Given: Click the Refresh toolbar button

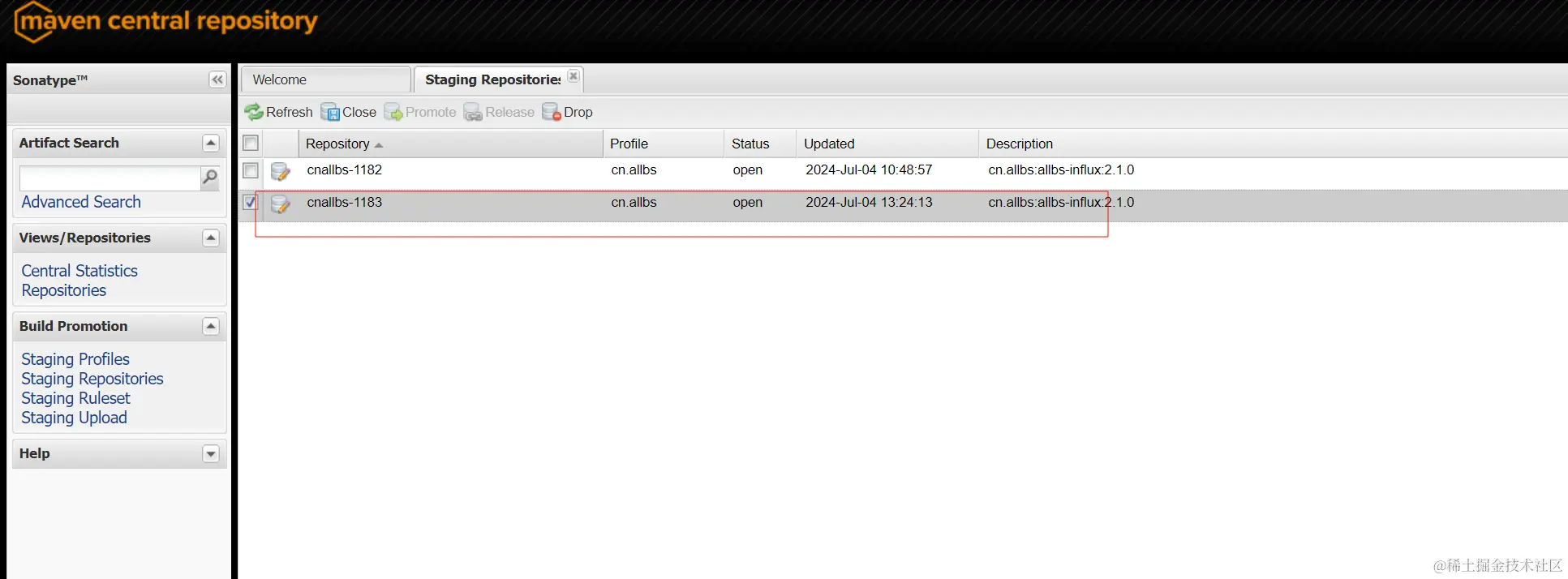Looking at the screenshot, I should pyautogui.click(x=278, y=112).
